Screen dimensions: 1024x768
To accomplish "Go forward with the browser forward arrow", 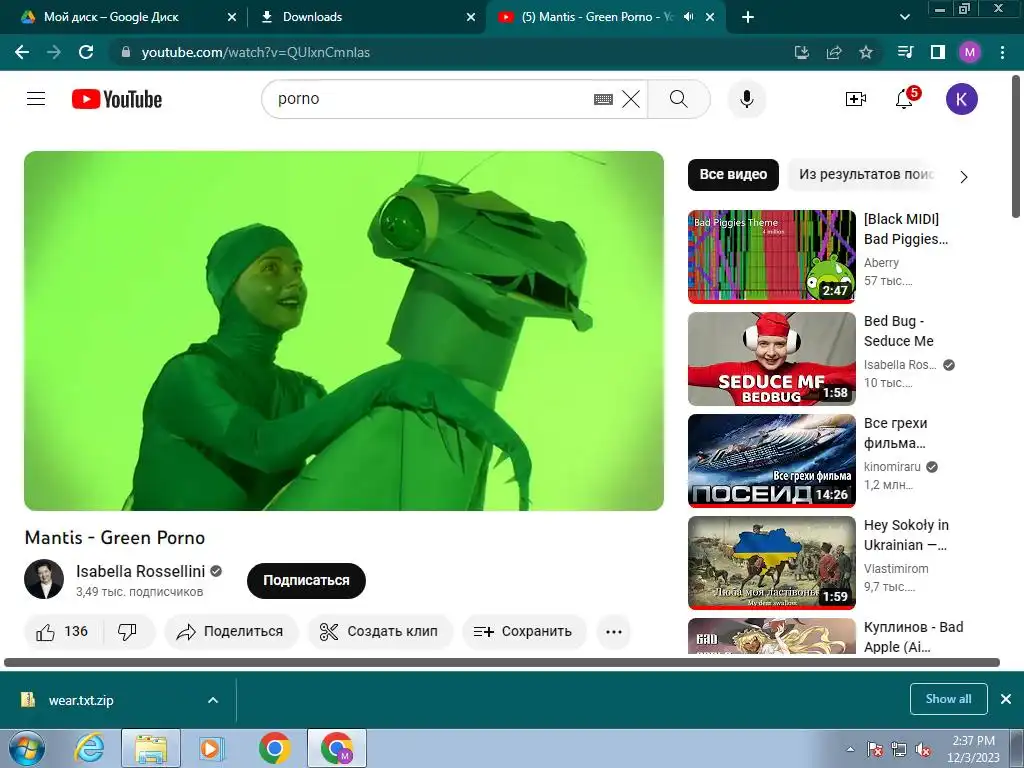I will tap(54, 52).
